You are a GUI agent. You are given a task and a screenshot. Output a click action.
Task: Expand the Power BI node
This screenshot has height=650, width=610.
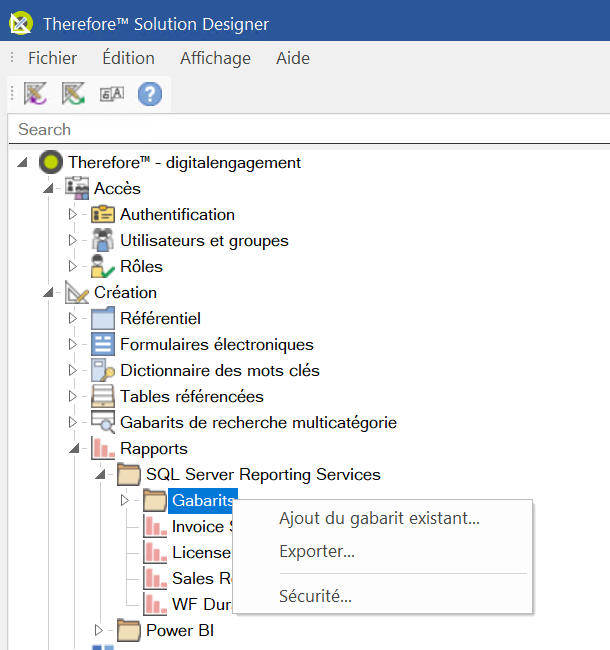pos(99,630)
